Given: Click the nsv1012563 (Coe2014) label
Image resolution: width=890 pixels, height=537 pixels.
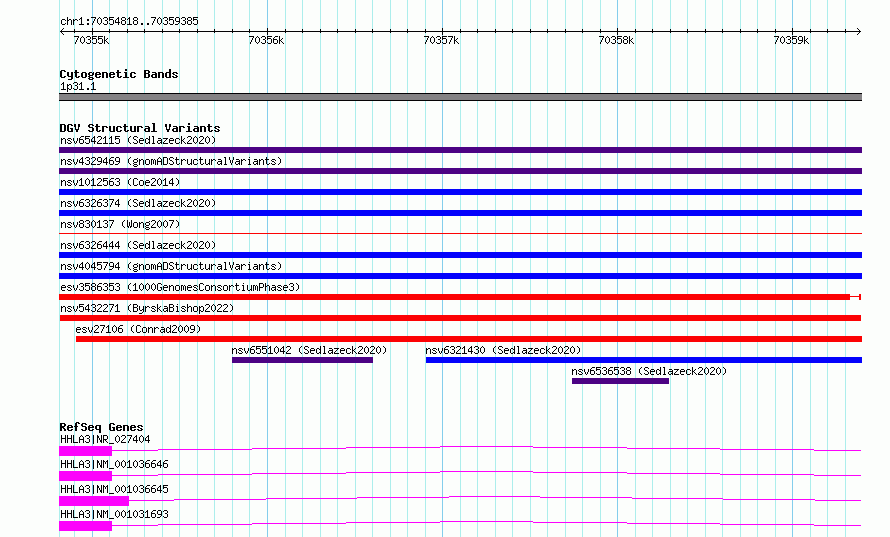Looking at the screenshot, I should point(120,182).
